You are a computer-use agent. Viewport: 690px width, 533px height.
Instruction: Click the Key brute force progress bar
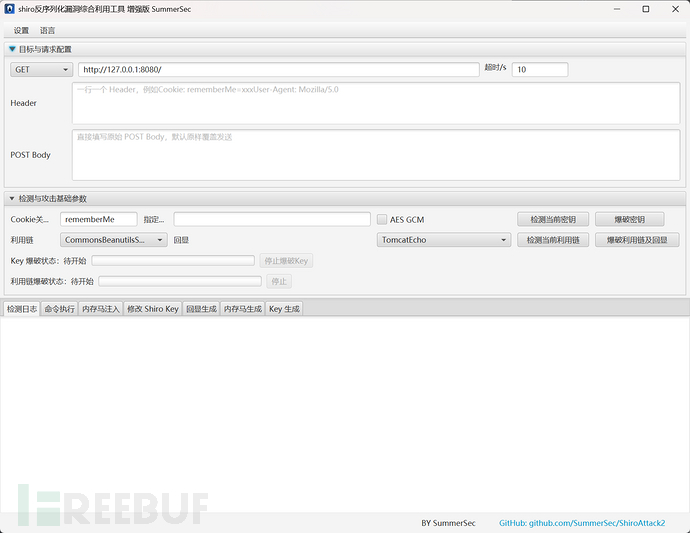point(173,261)
